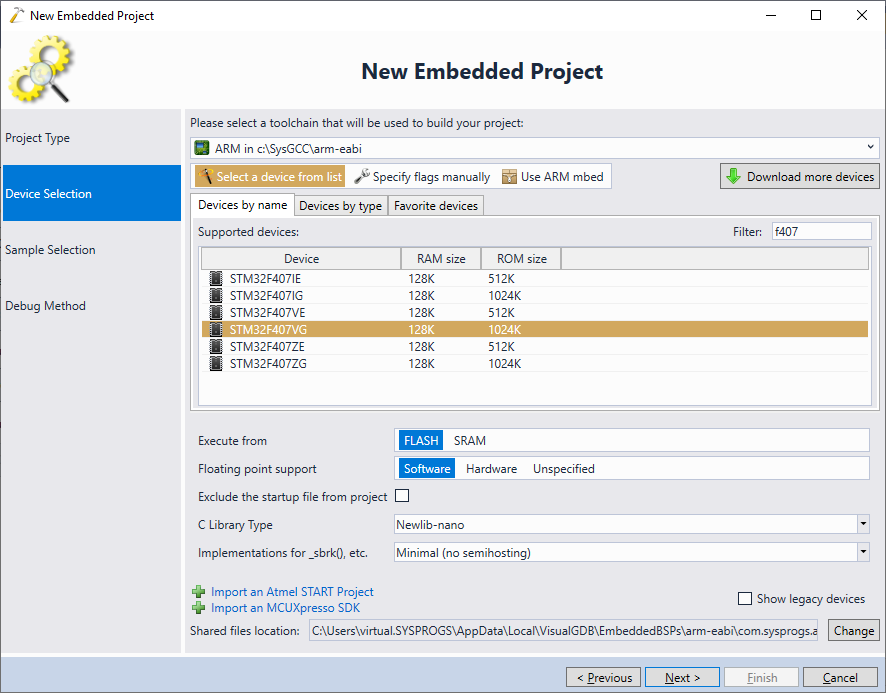
Task: Click Change for shared files location
Action: pyautogui.click(x=853, y=631)
